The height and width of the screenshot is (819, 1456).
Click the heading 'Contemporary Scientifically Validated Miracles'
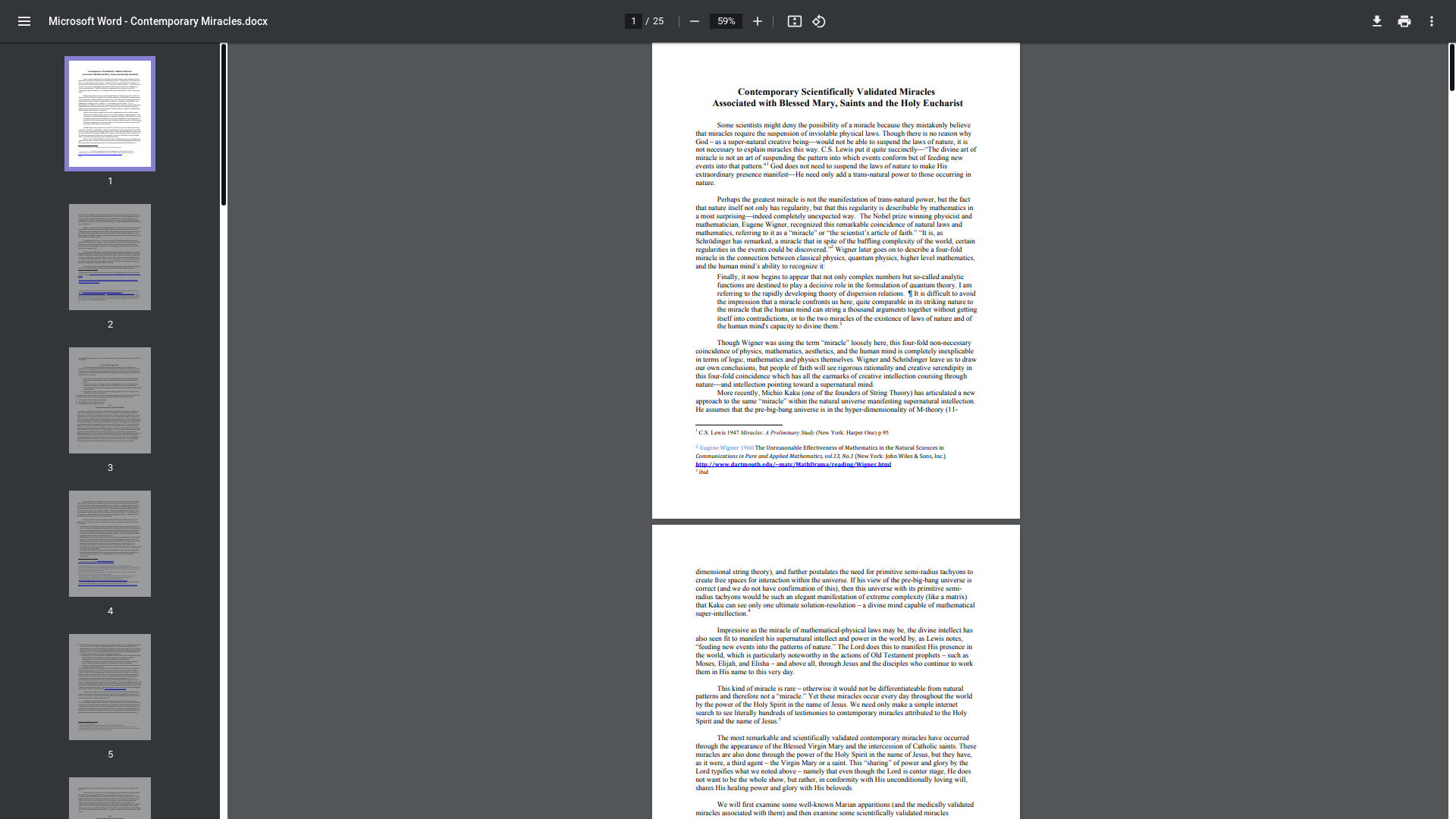(x=836, y=92)
